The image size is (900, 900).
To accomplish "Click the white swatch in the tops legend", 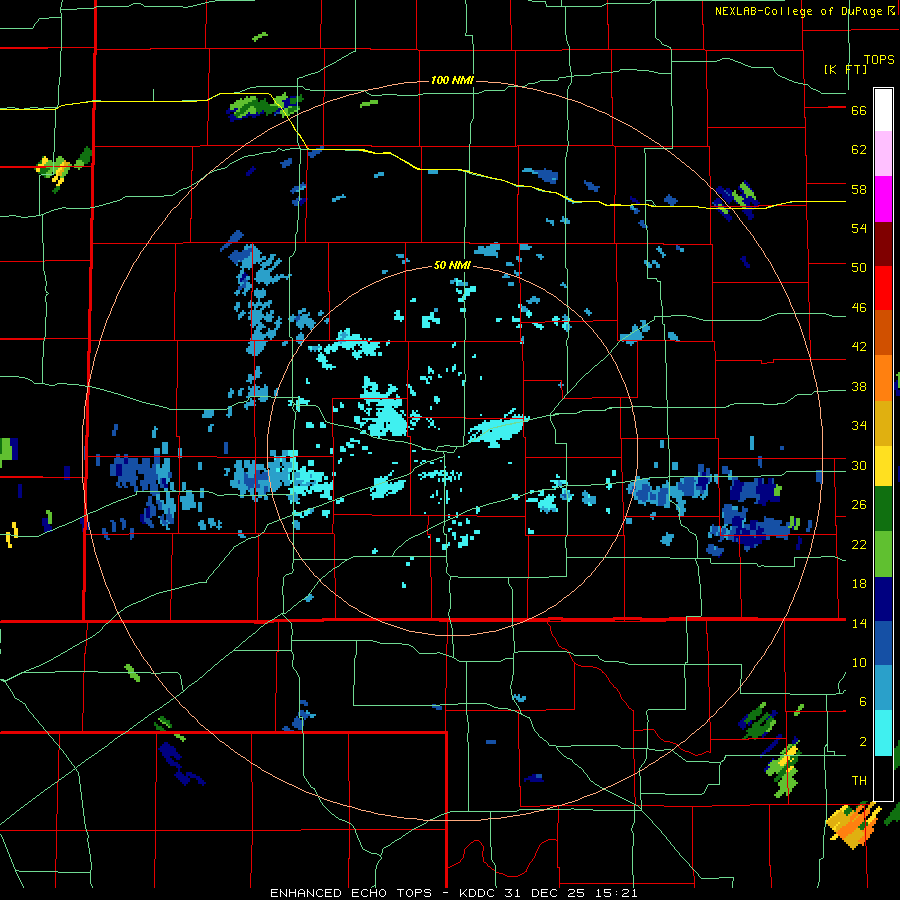I will [x=883, y=110].
